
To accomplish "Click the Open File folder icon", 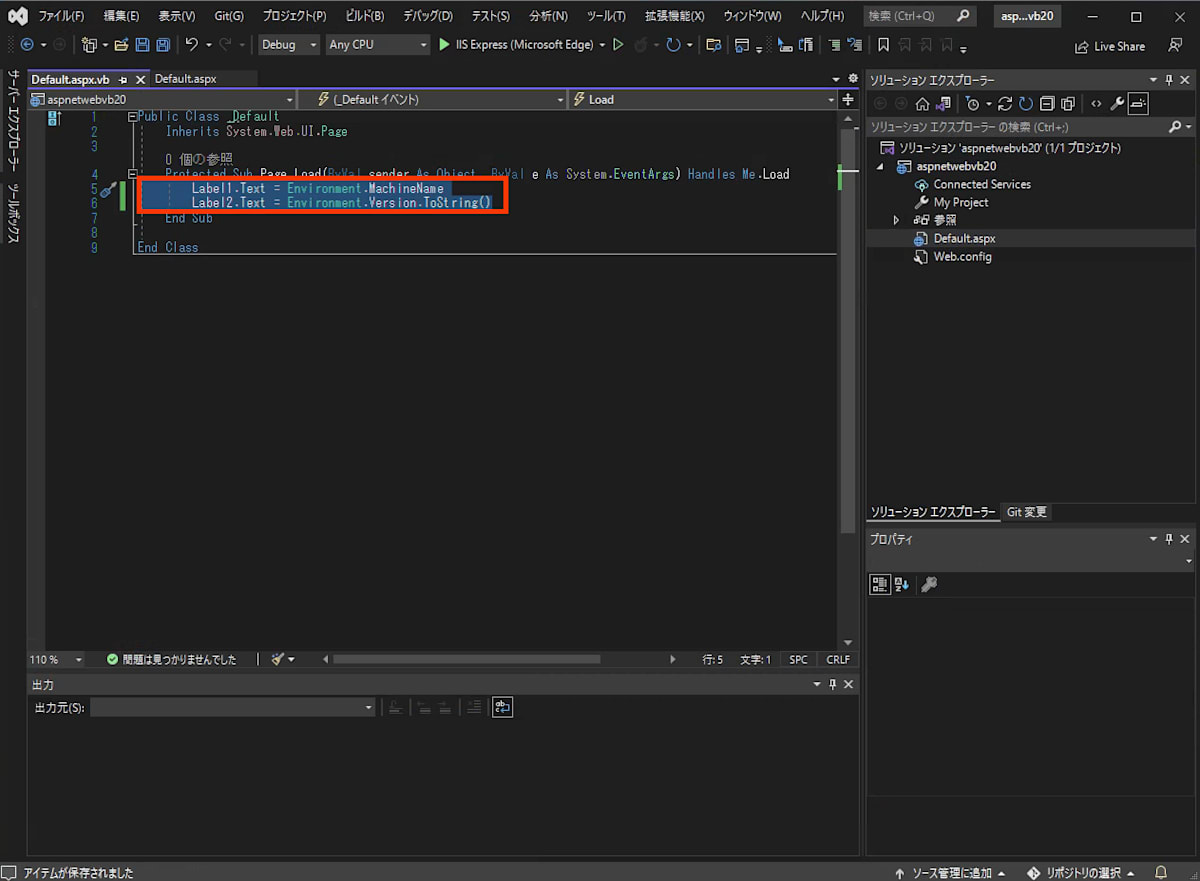I will click(x=121, y=45).
